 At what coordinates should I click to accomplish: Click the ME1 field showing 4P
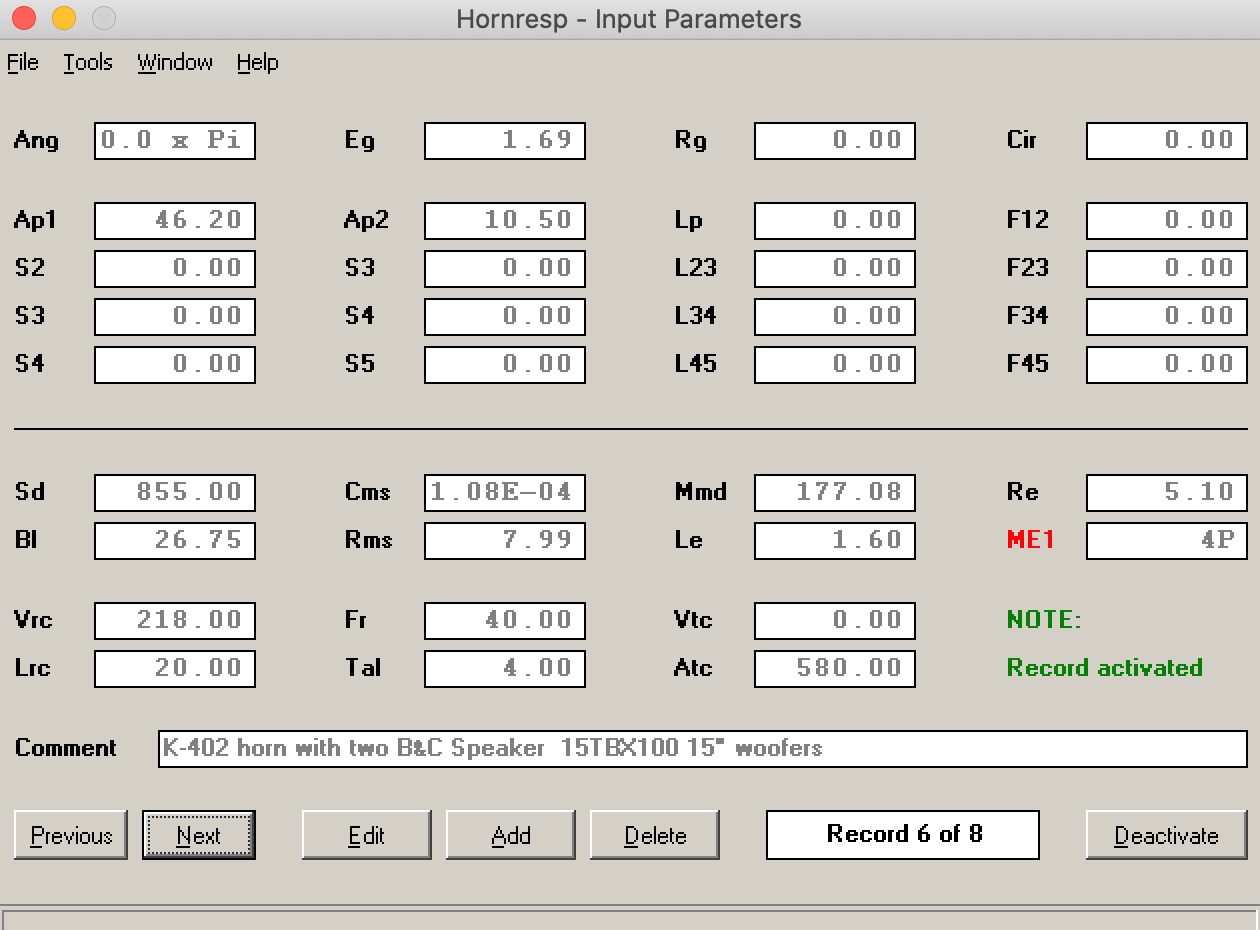[x=1167, y=541]
